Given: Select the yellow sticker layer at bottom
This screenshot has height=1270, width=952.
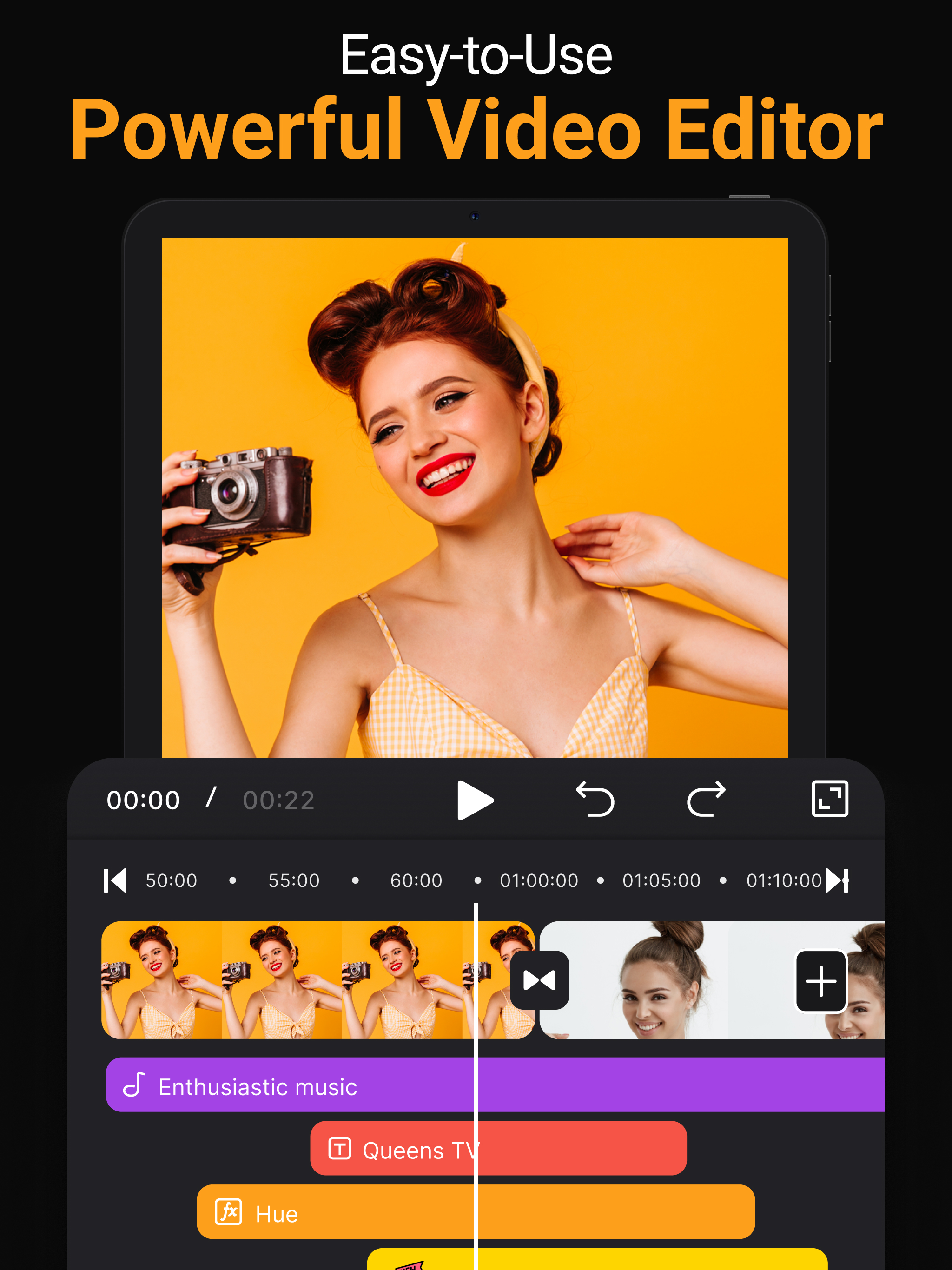Looking at the screenshot, I should point(632,1260).
